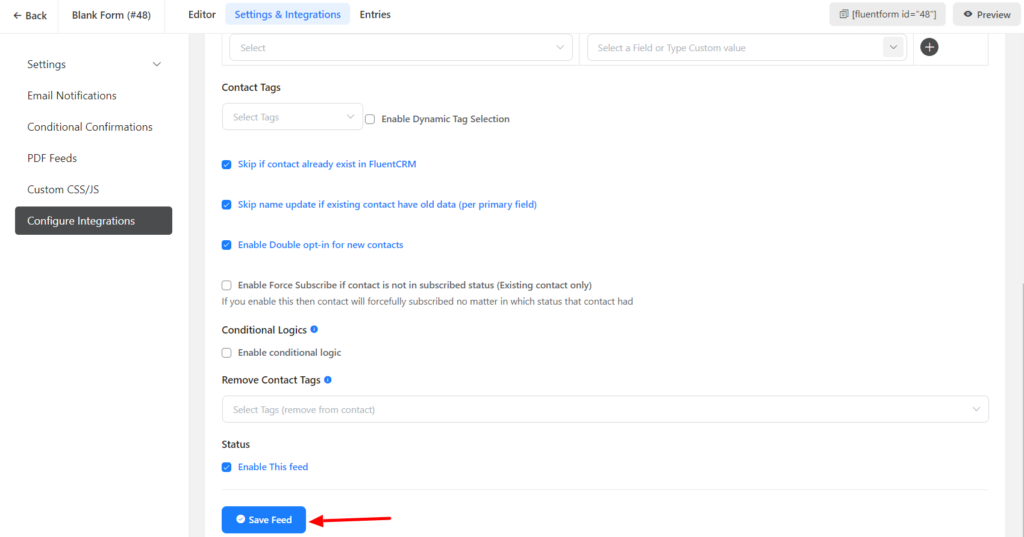The image size is (1024, 537).
Task: Open the Select Tags dropdown under Contact Tags
Action: 292,117
